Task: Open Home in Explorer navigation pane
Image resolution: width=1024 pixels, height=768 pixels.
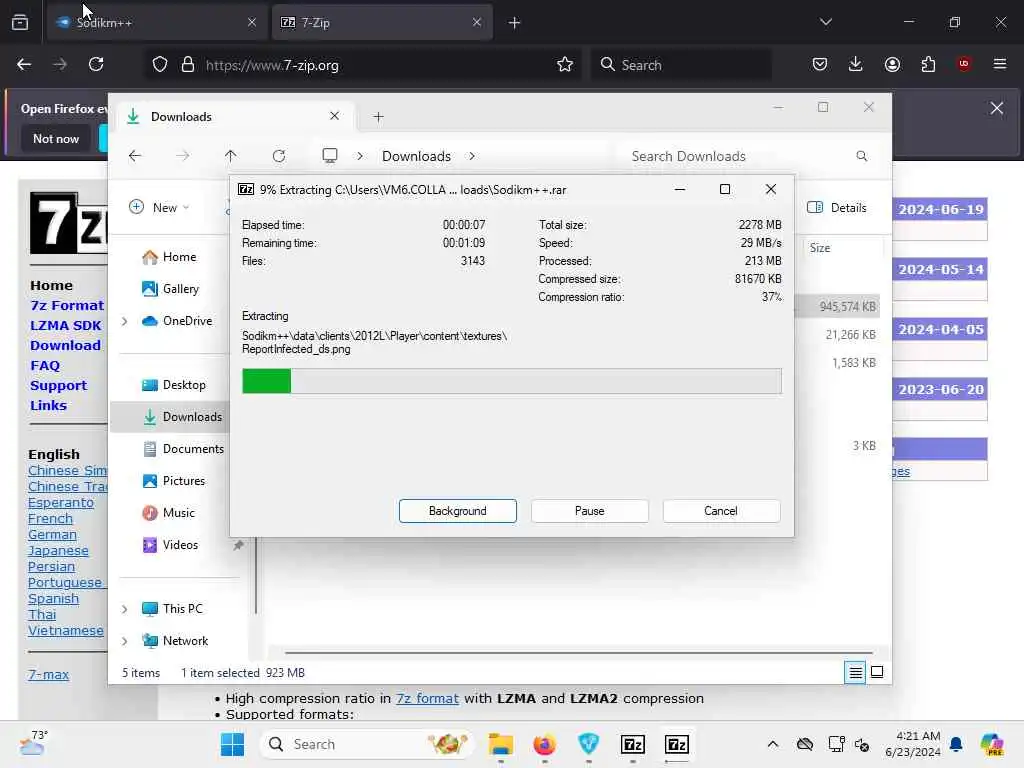Action: click(x=169, y=257)
